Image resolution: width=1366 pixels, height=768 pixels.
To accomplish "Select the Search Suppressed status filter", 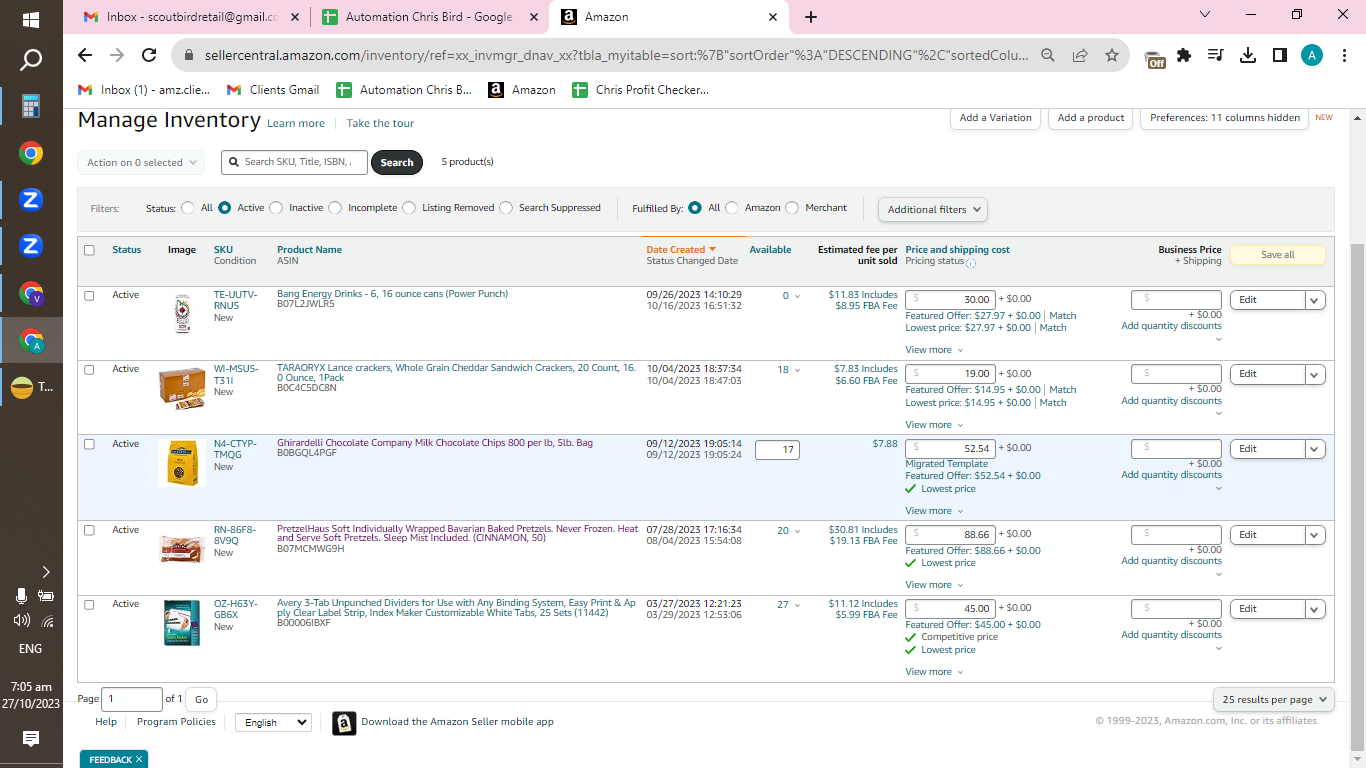I will [x=506, y=208].
